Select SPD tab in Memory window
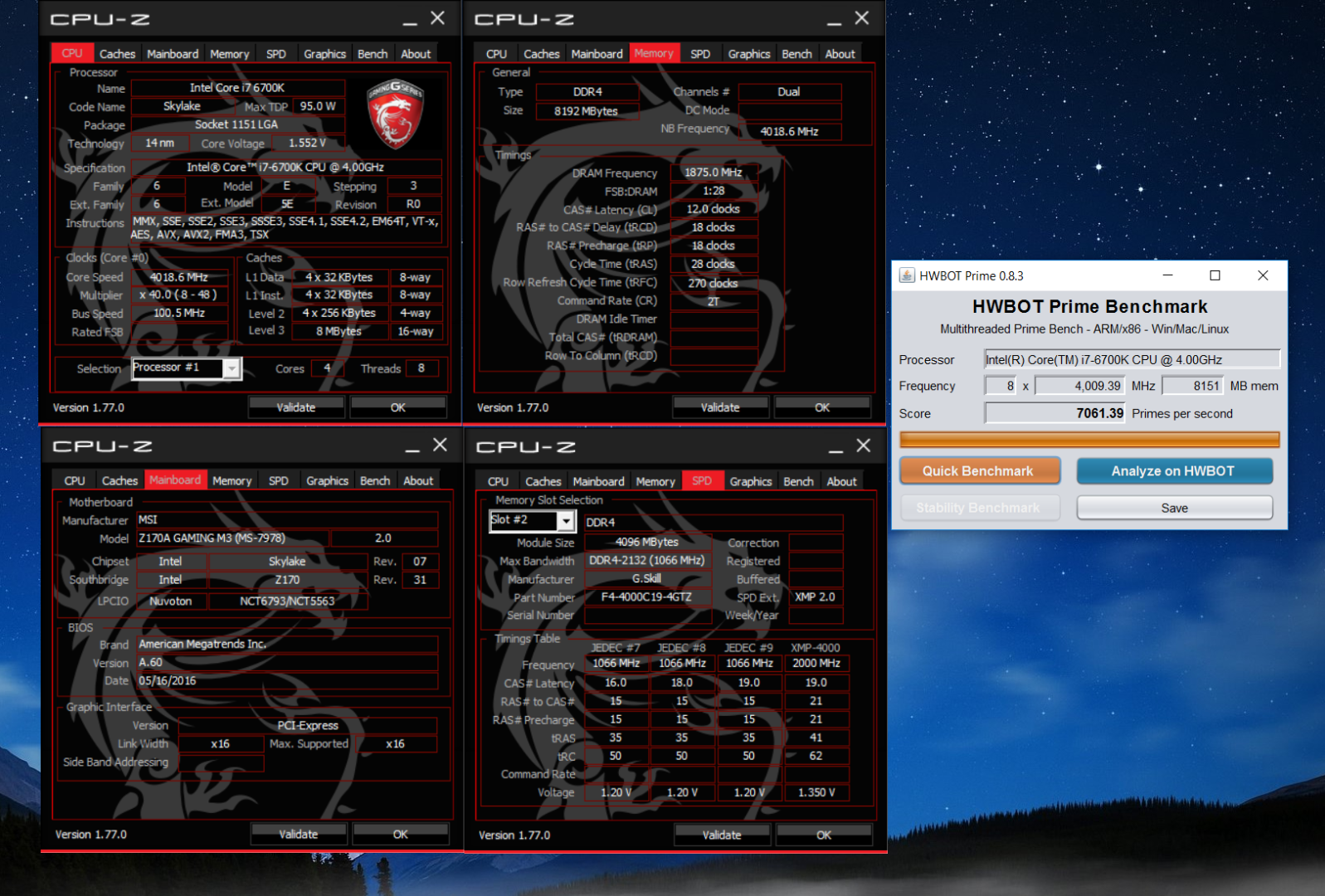Image resolution: width=1325 pixels, height=896 pixels. pos(700,54)
